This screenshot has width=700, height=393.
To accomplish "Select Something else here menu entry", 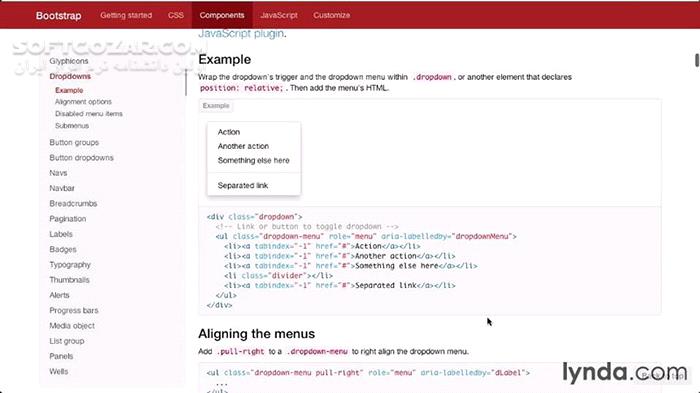I will tap(254, 160).
